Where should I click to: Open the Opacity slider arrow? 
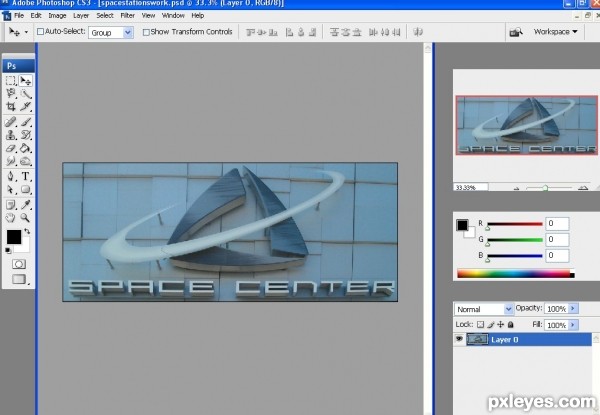[573, 308]
